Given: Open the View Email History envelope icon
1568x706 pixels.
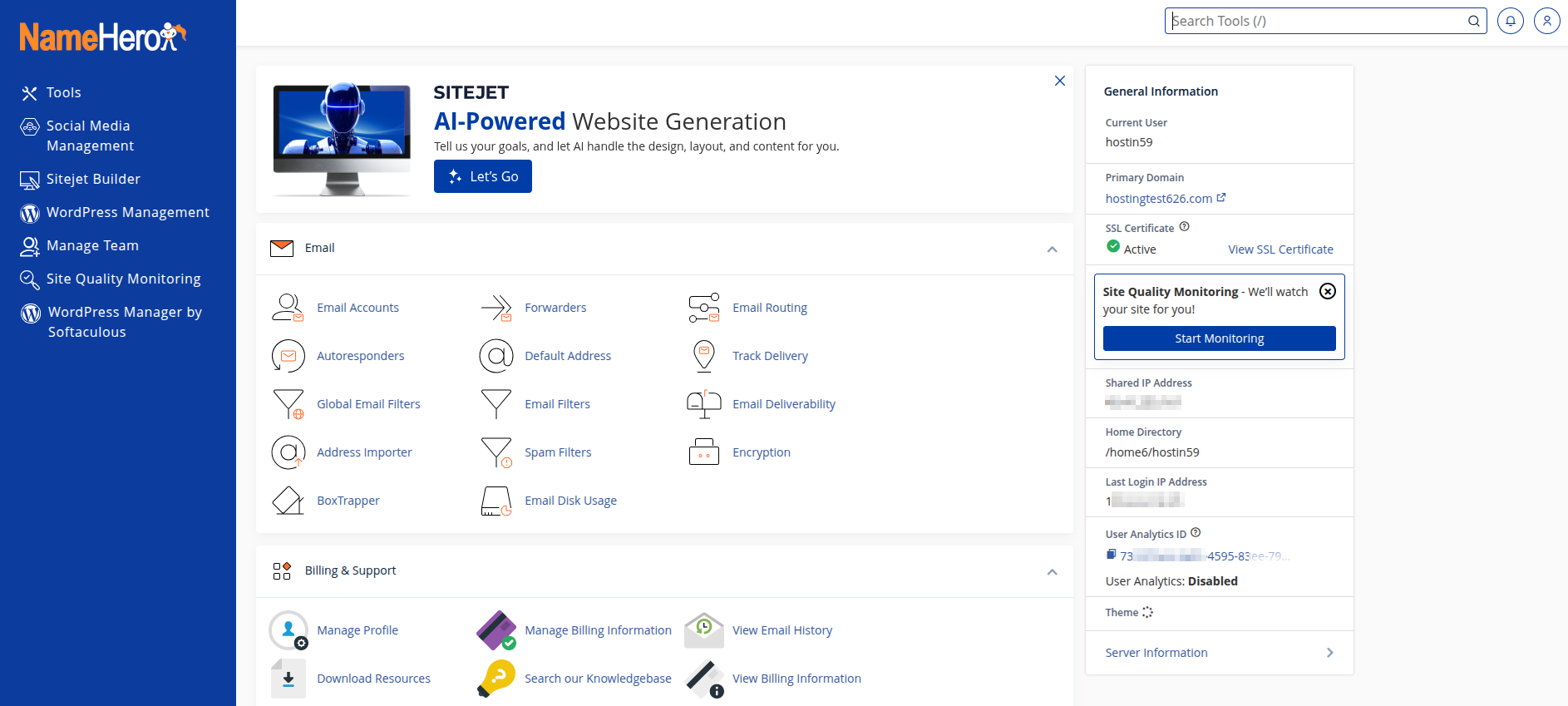Looking at the screenshot, I should click(704, 630).
